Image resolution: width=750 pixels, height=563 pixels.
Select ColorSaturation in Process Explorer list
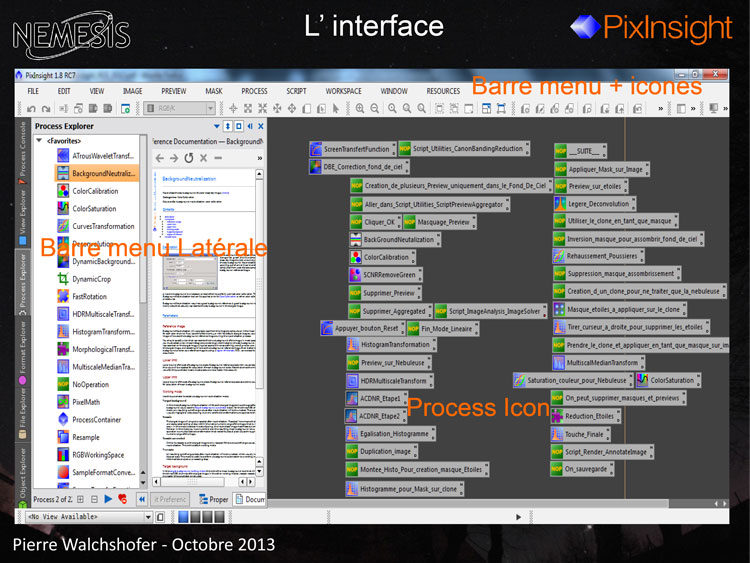[x=87, y=209]
